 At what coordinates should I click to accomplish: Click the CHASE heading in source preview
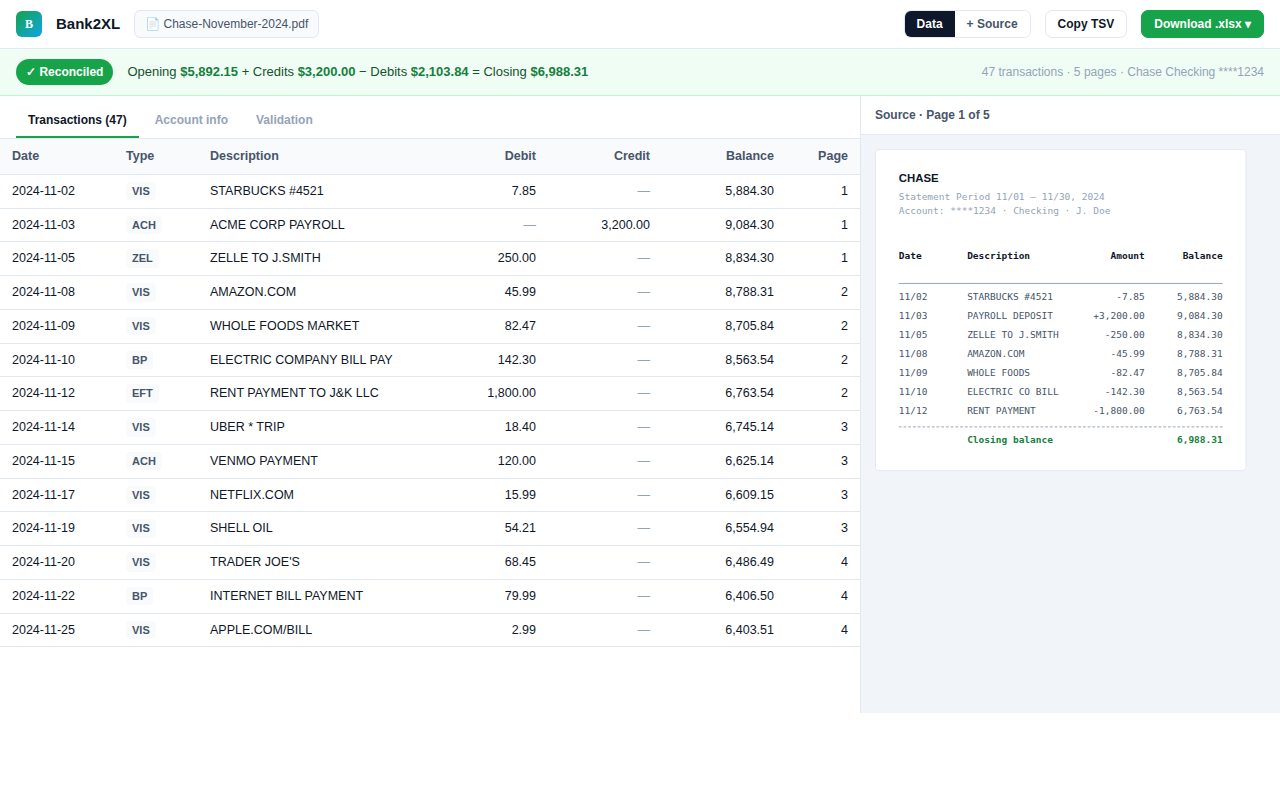(x=918, y=178)
